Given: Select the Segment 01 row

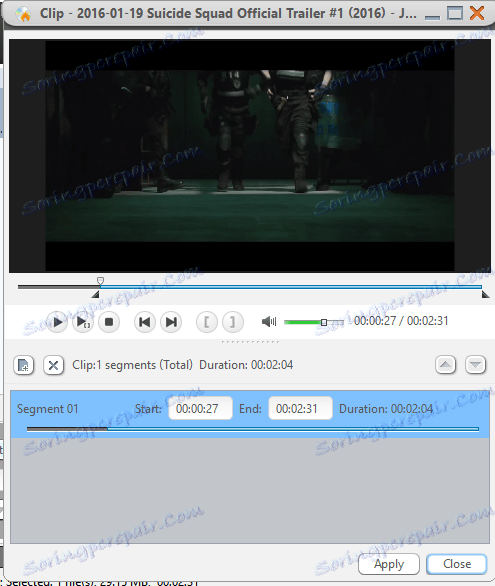Looking at the screenshot, I should click(x=250, y=414).
